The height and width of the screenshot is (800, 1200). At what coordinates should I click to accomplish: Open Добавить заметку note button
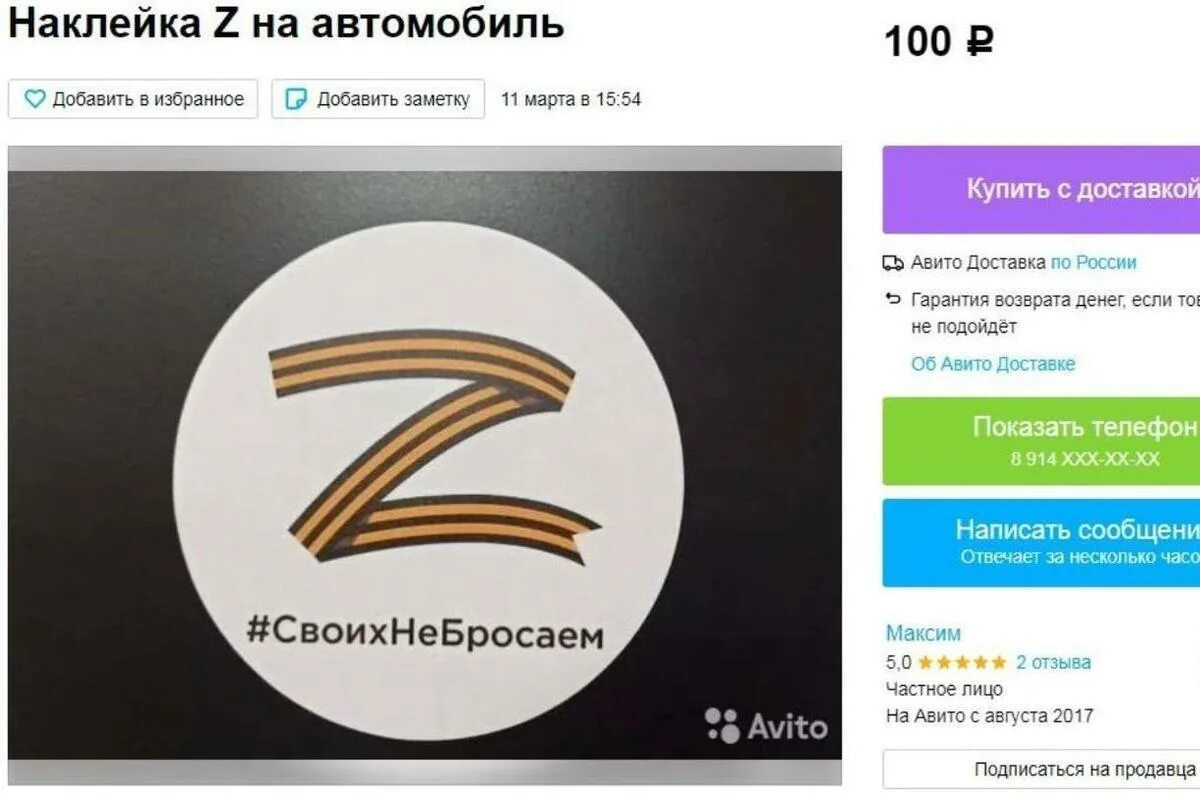point(378,99)
